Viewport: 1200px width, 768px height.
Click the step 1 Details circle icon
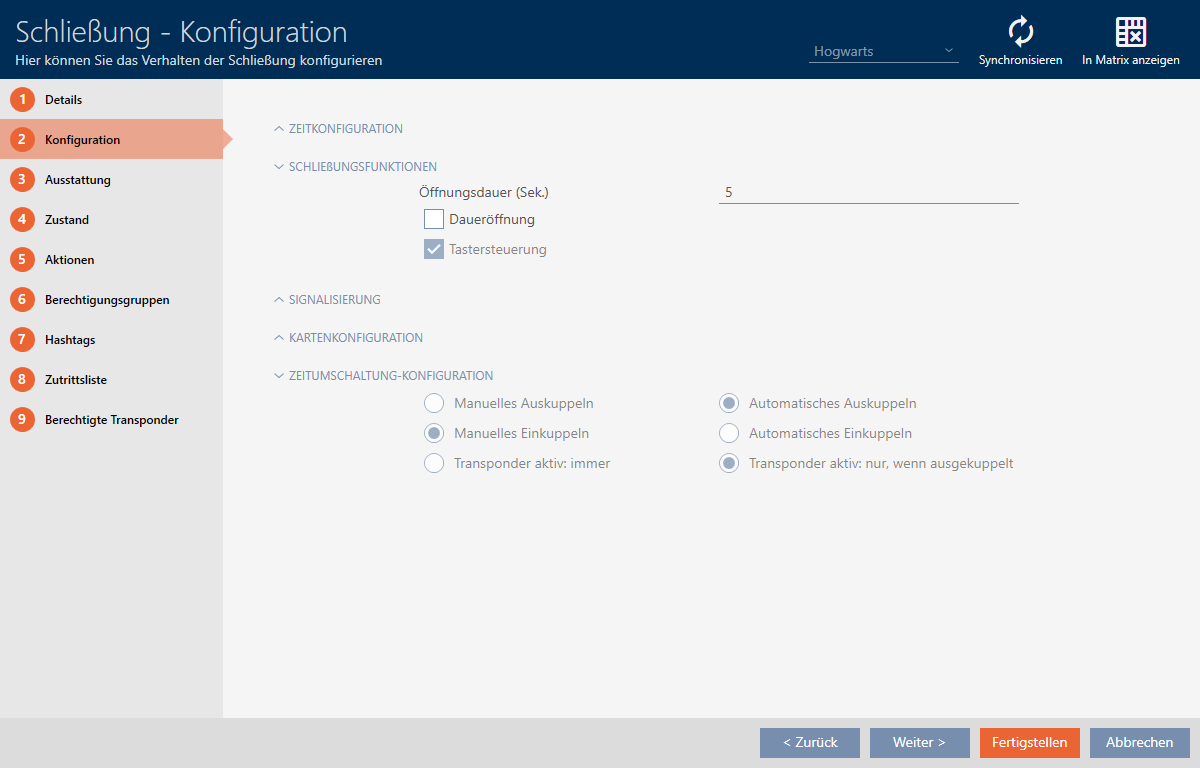point(22,100)
